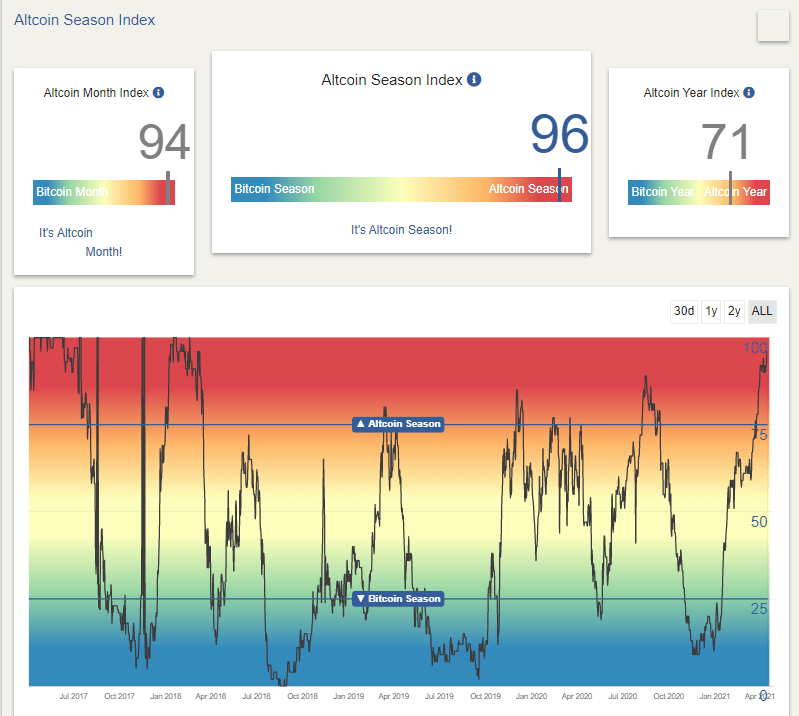Viewport: 799px width, 716px height.
Task: Click the Bitcoin Season chart threshold label
Action: coord(398,599)
